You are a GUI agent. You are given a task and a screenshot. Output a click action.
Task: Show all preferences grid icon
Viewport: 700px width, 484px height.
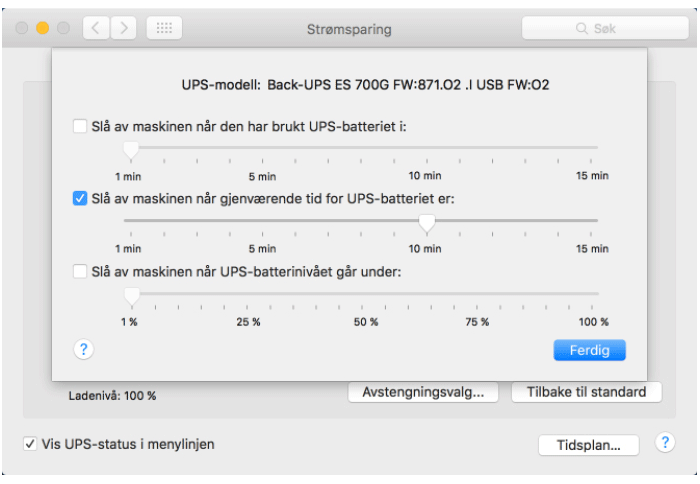point(164,28)
